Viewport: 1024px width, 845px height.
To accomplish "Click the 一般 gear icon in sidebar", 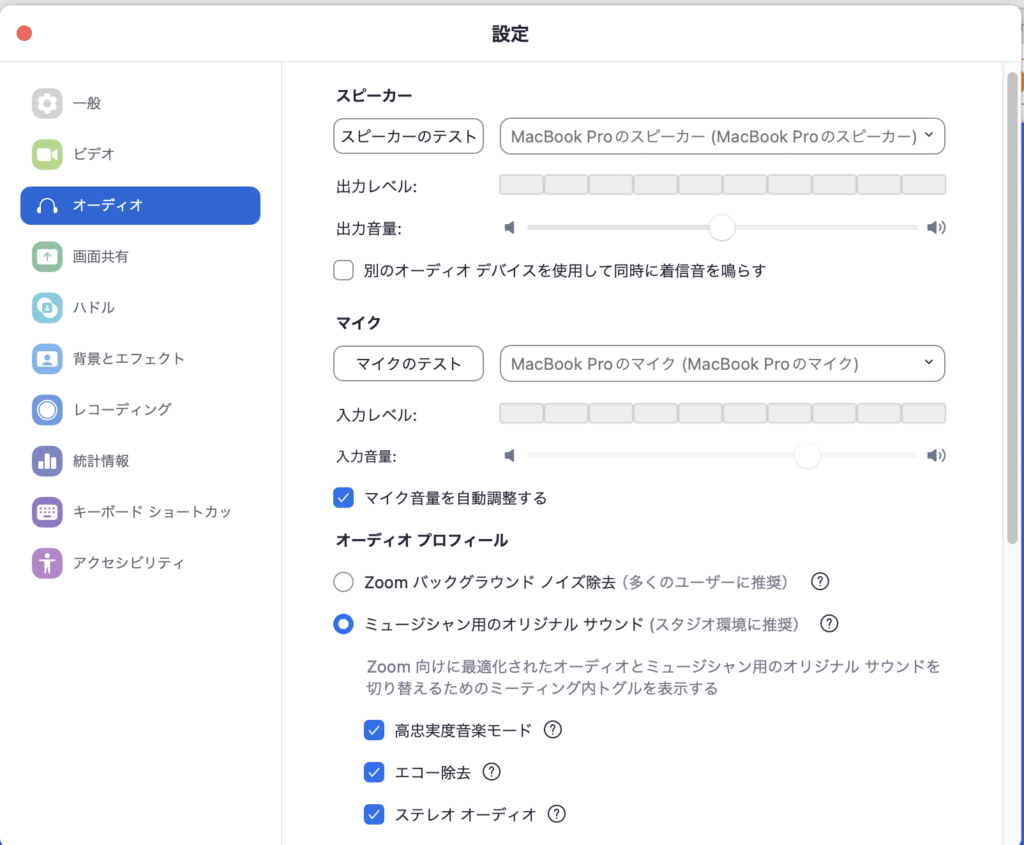I will (47, 103).
